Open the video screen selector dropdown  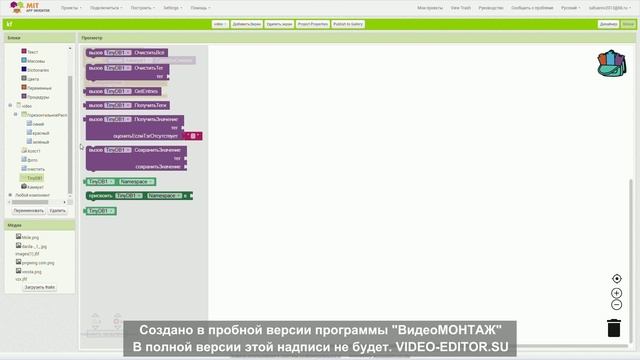[x=220, y=24]
